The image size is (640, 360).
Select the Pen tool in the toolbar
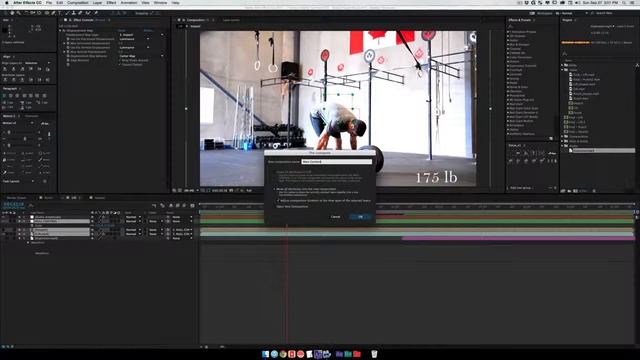click(53, 13)
